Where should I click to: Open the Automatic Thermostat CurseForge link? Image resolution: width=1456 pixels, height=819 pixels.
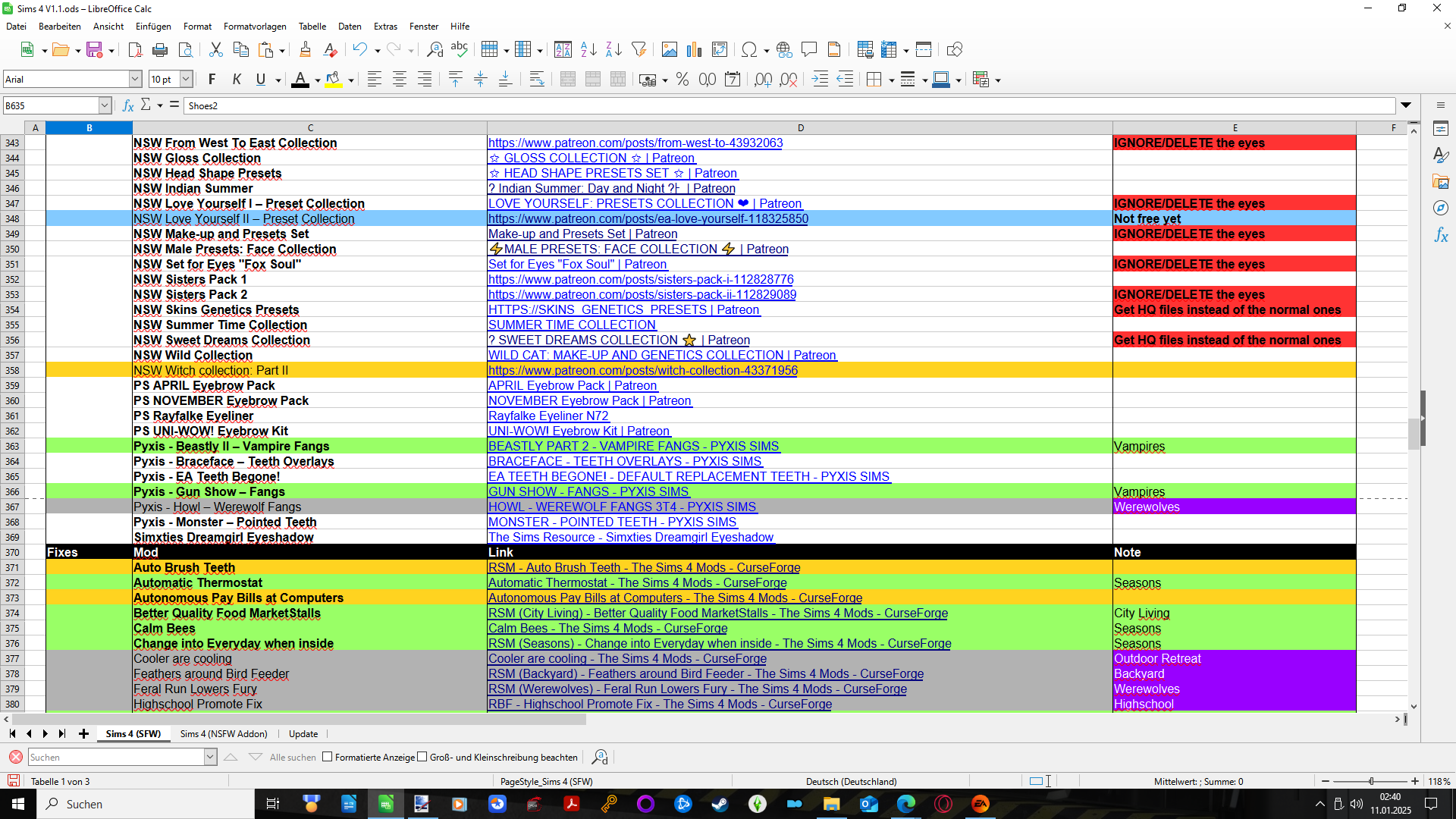point(638,583)
